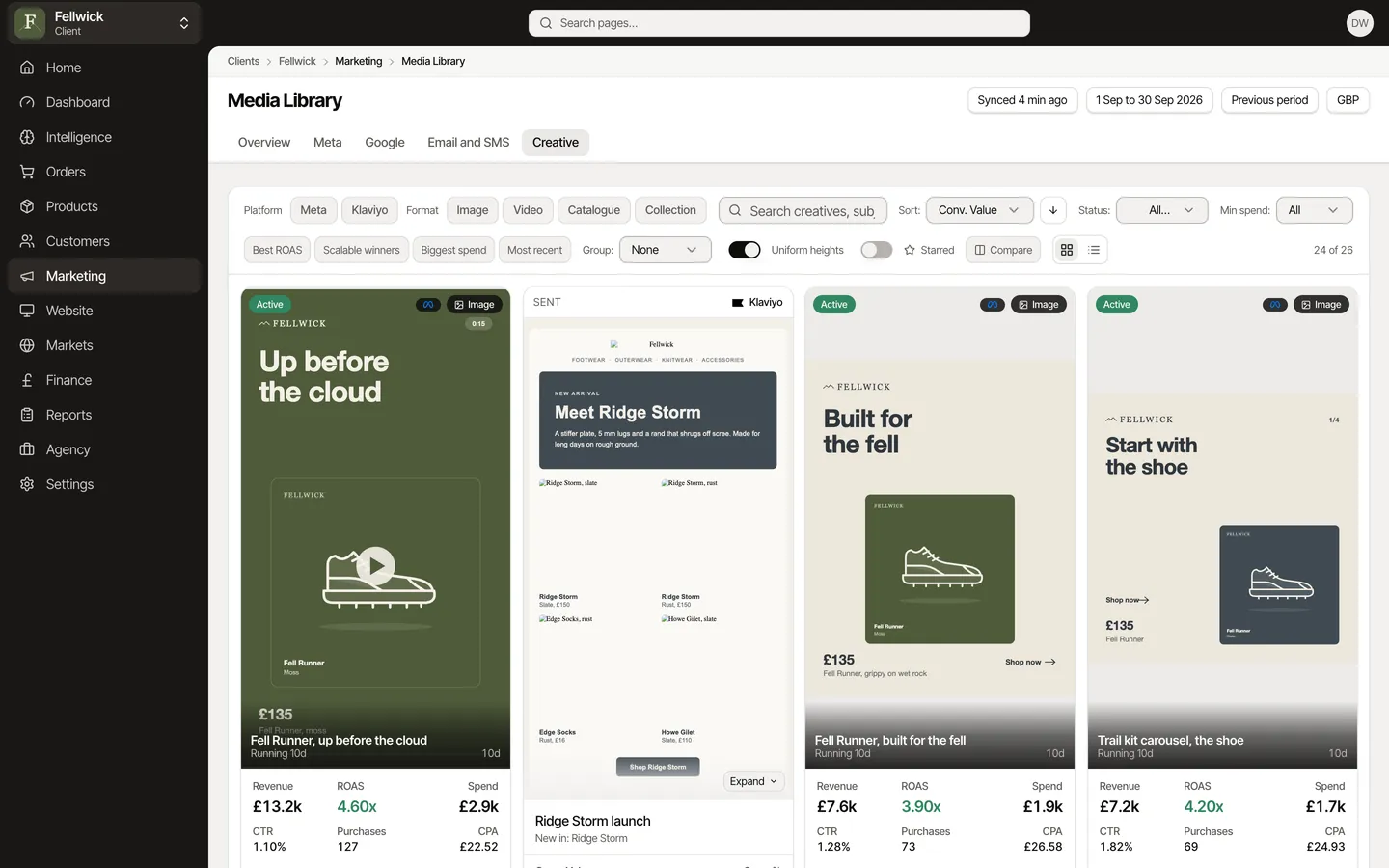Click the Finance pound icon
This screenshot has height=868, width=1389.
point(27,380)
